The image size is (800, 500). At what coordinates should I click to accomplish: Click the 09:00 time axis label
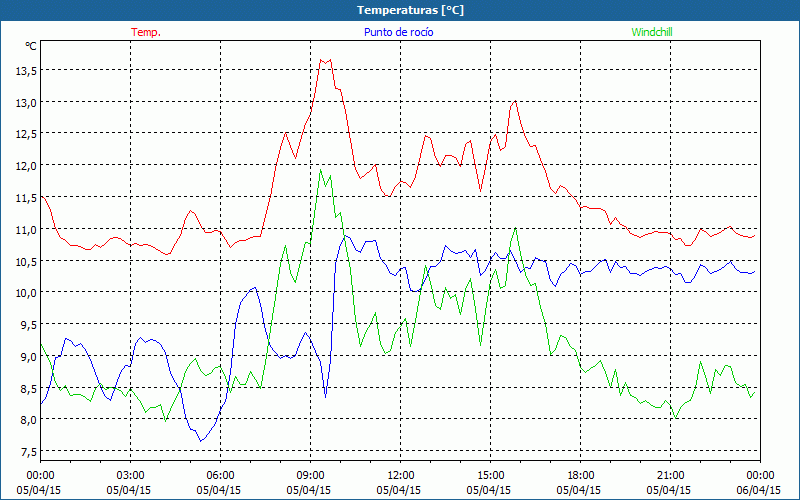click(310, 476)
